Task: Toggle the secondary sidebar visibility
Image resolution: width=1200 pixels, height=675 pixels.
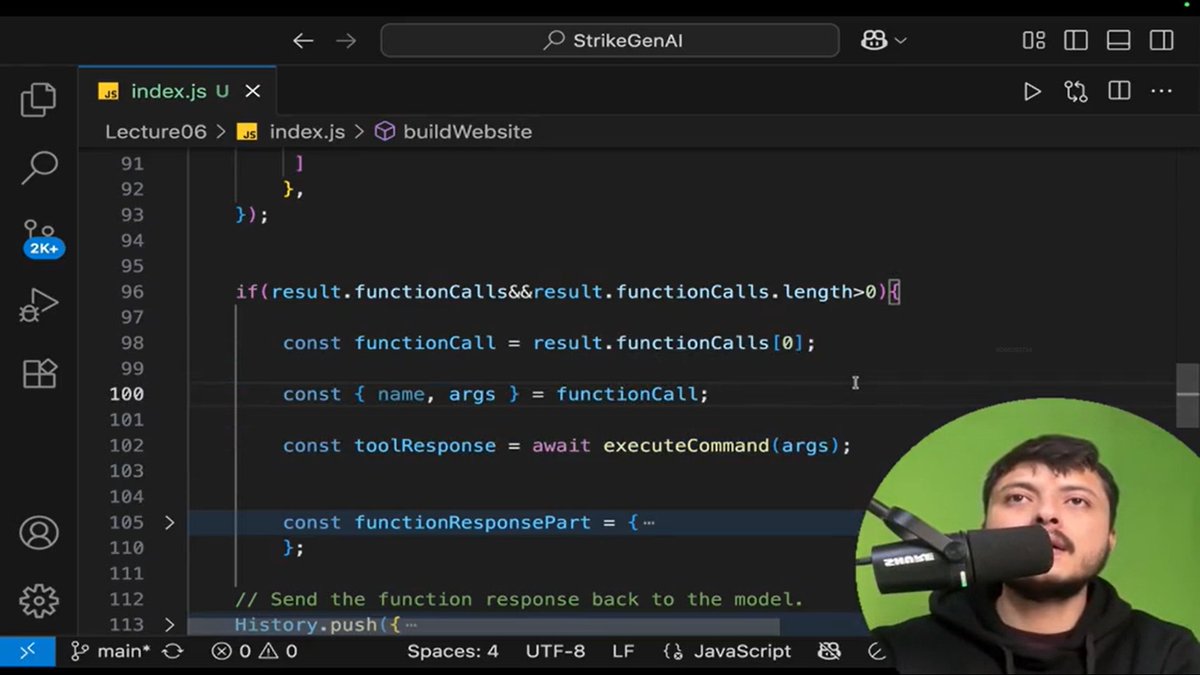Action: click(x=1161, y=40)
